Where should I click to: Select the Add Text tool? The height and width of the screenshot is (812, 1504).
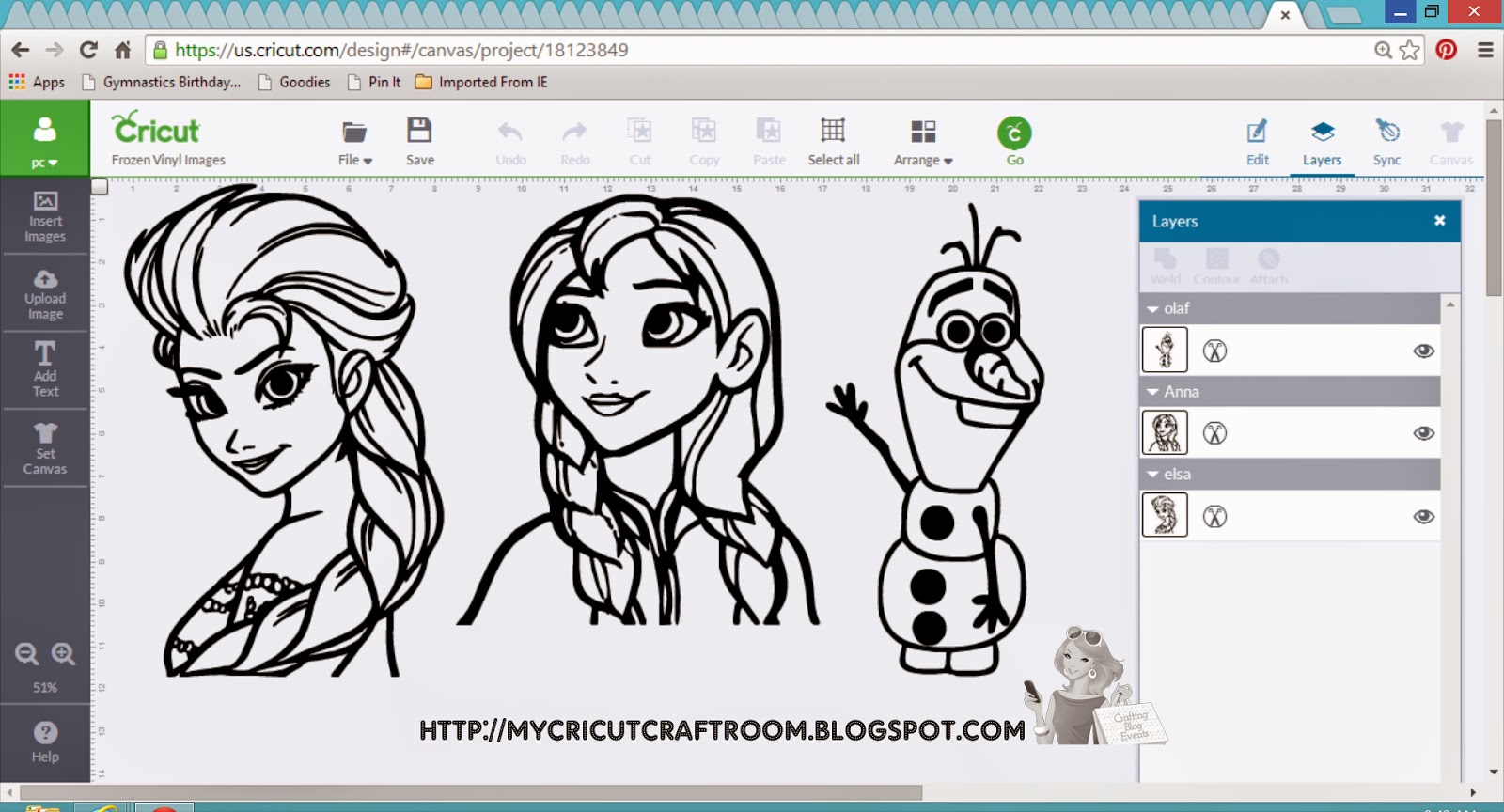click(45, 369)
